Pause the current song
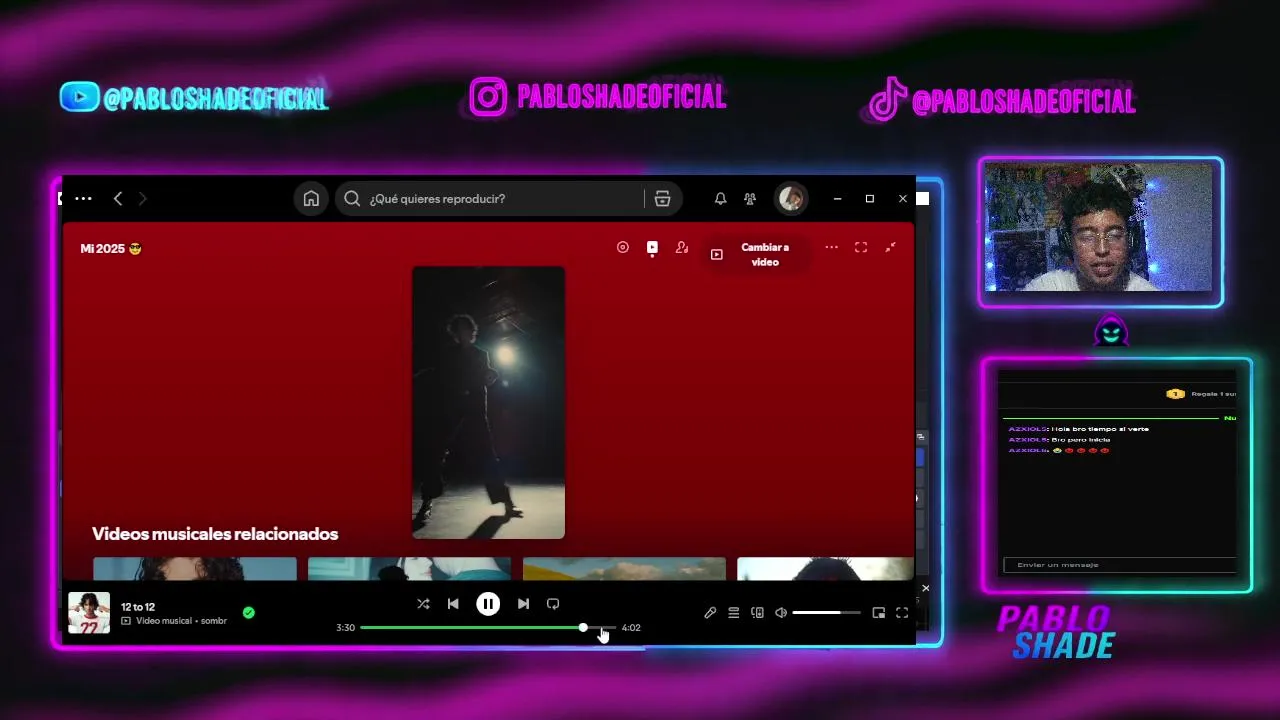The height and width of the screenshot is (720, 1280). pos(488,604)
